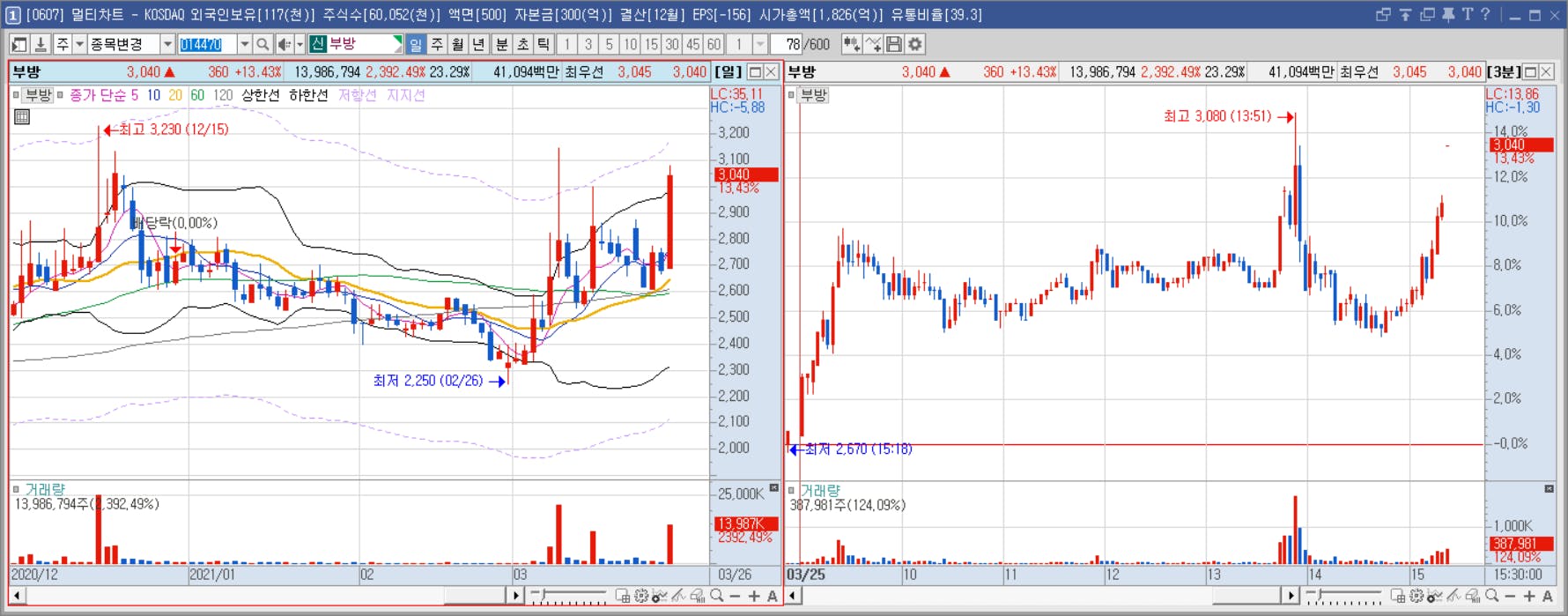The width and height of the screenshot is (1568, 616).
Task: Set interval to 60
Action: click(714, 44)
